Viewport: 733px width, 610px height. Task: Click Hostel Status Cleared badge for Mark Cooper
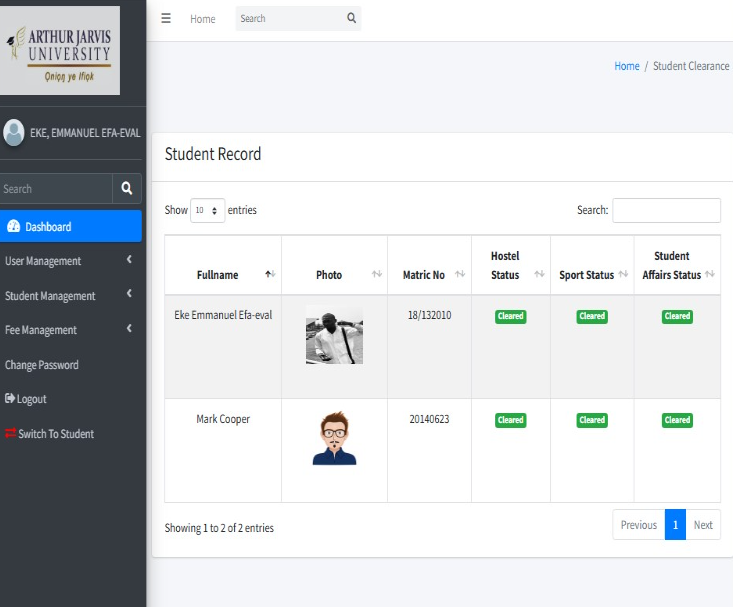pos(510,420)
